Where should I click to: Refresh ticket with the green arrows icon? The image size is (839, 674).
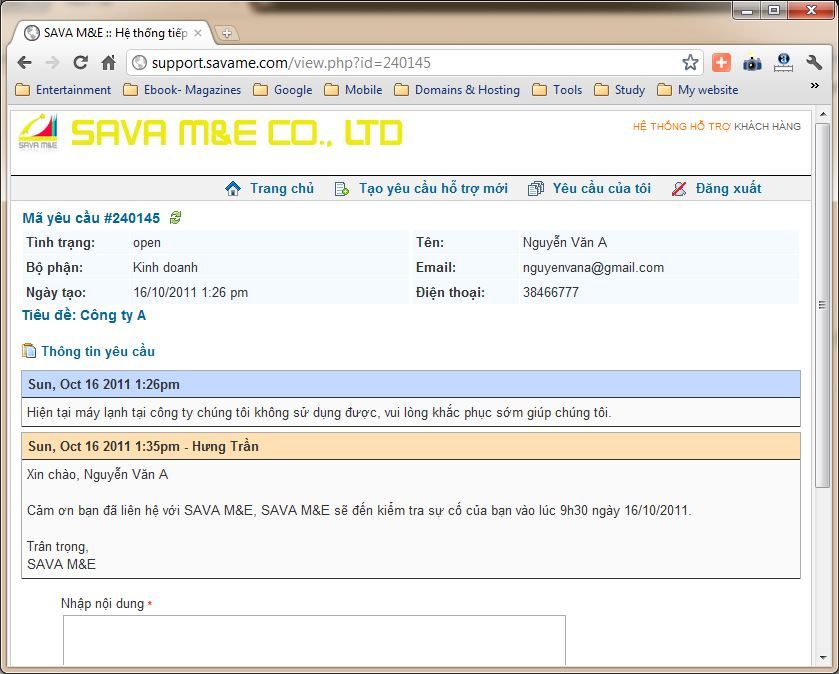(176, 217)
